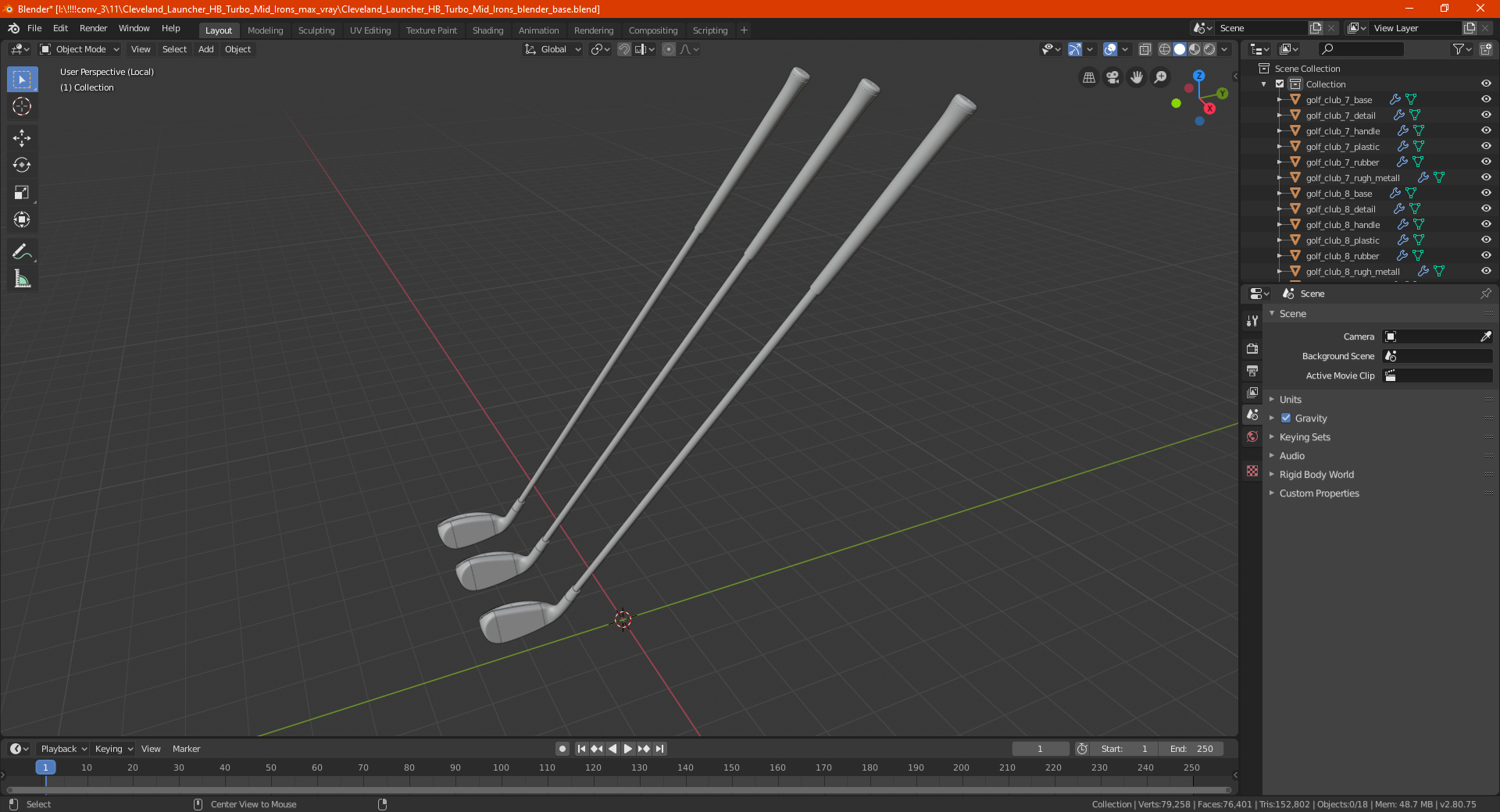Switch to the Shading workspace tab
The height and width of the screenshot is (812, 1500).
487,30
